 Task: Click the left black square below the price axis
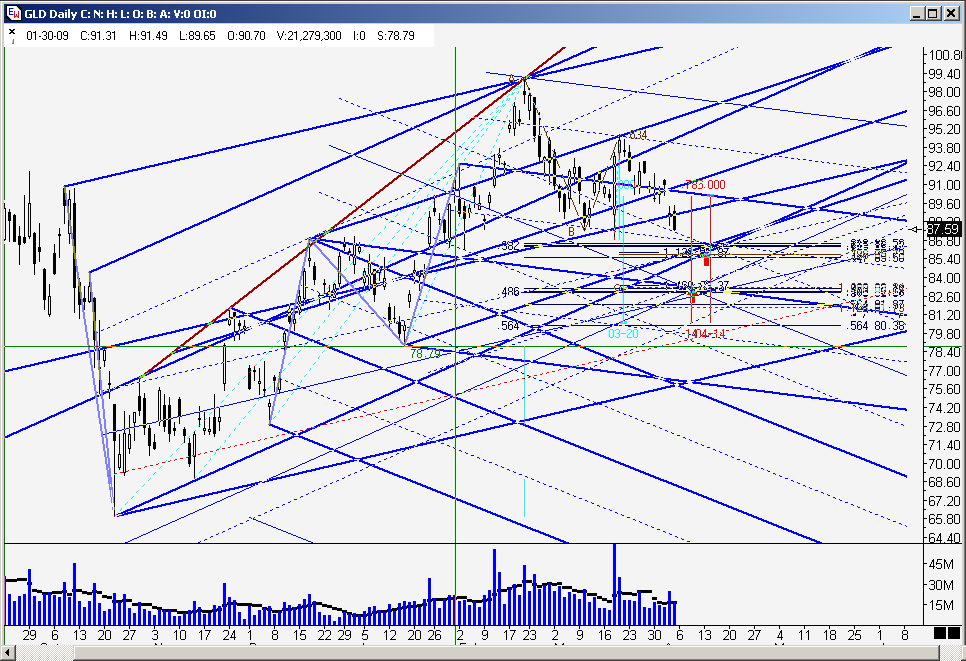click(x=940, y=633)
